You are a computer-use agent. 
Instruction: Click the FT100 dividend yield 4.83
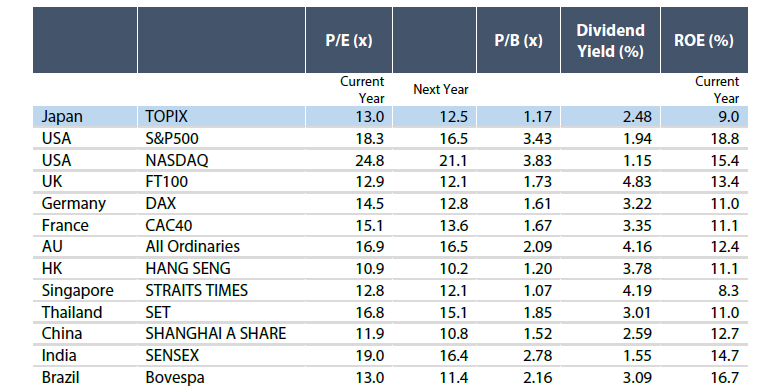(637, 182)
